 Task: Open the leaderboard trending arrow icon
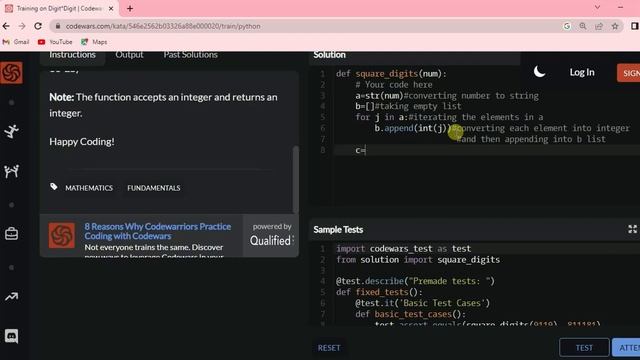11,297
